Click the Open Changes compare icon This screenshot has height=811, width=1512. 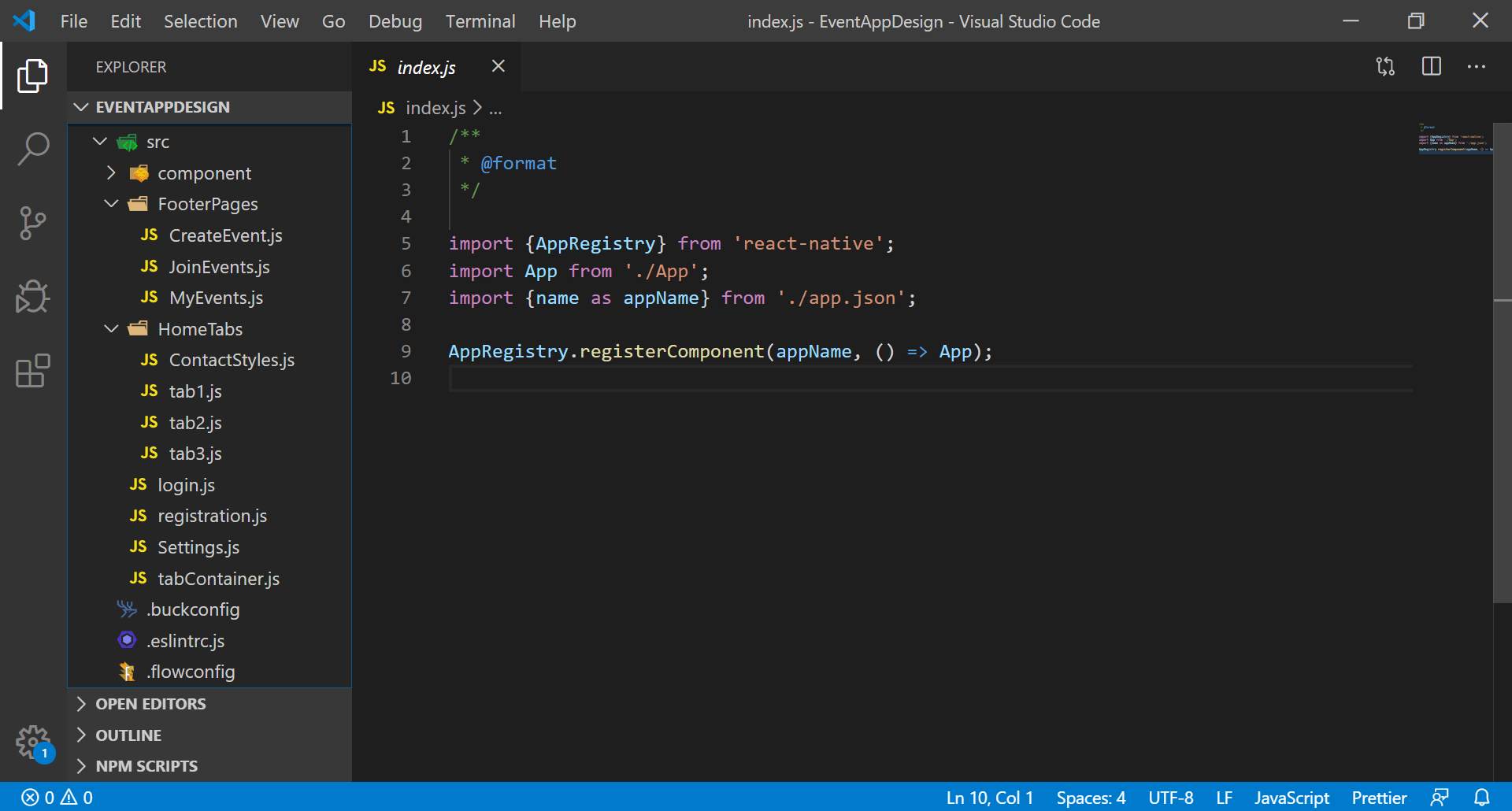(x=1385, y=67)
